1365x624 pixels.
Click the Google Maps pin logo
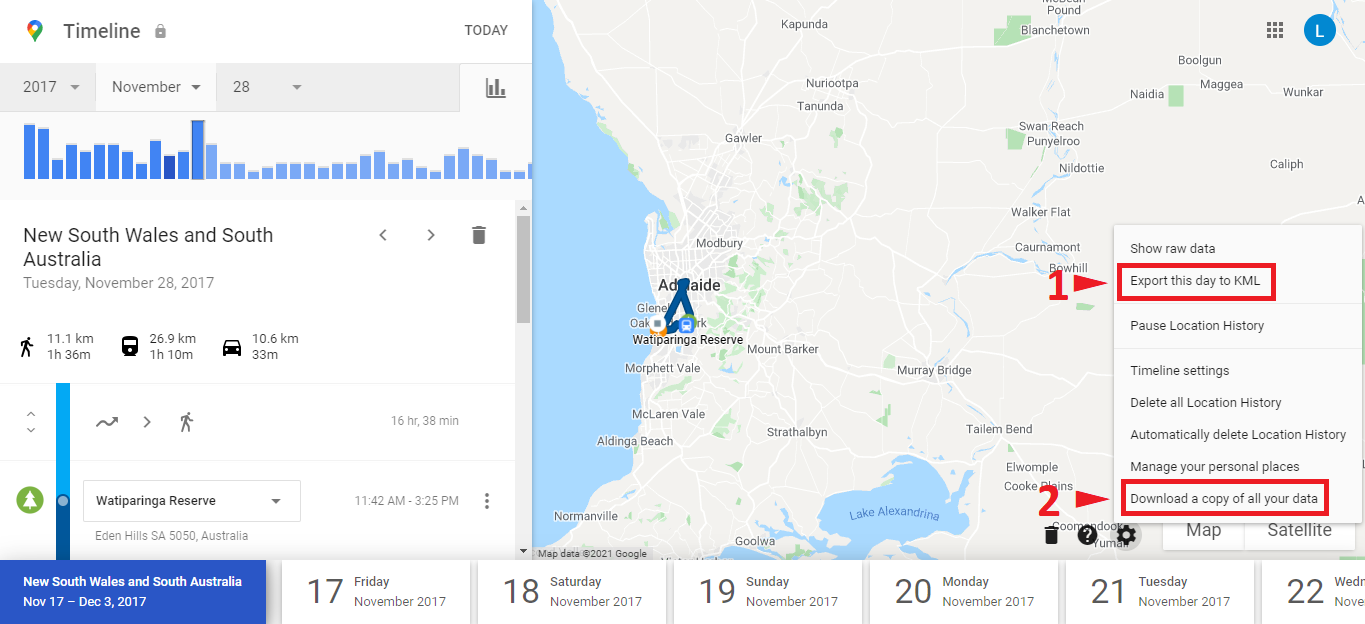pyautogui.click(x=35, y=31)
